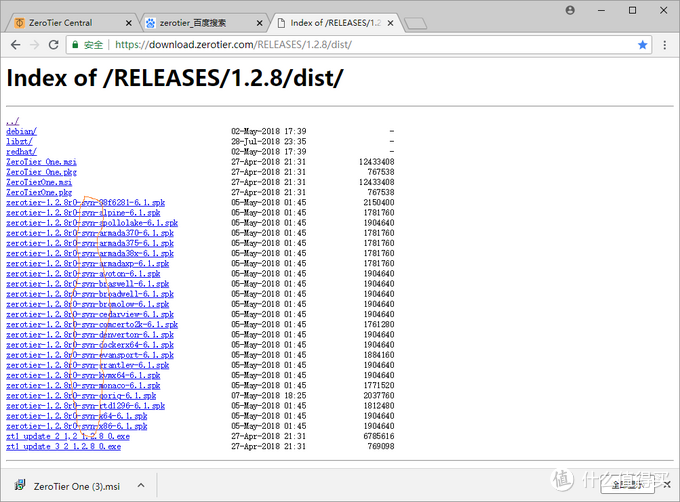Screen dimensions: 680x502
Task: Open a new browser tab
Action: click(x=416, y=22)
